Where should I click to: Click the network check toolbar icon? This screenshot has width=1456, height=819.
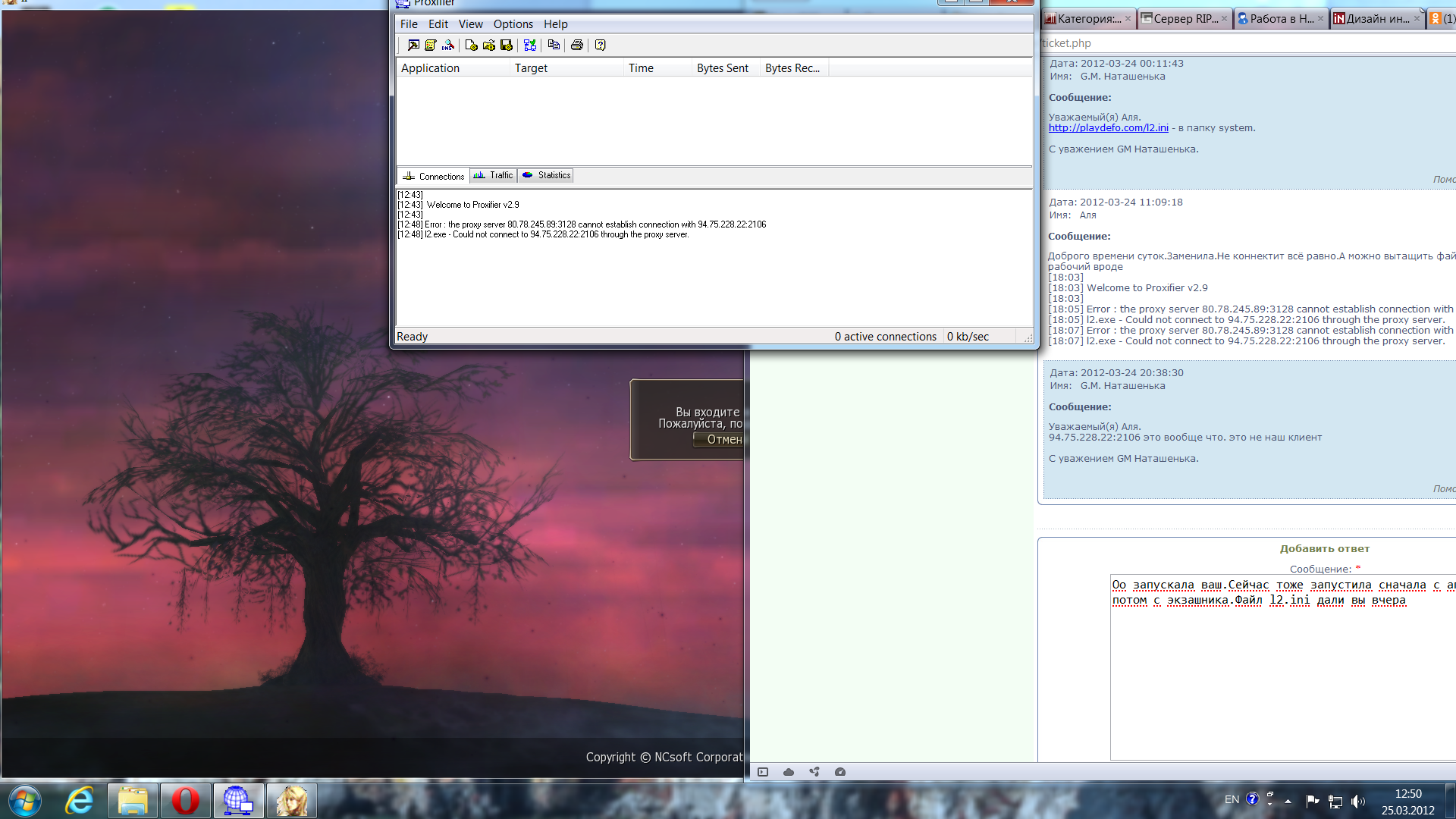click(530, 45)
